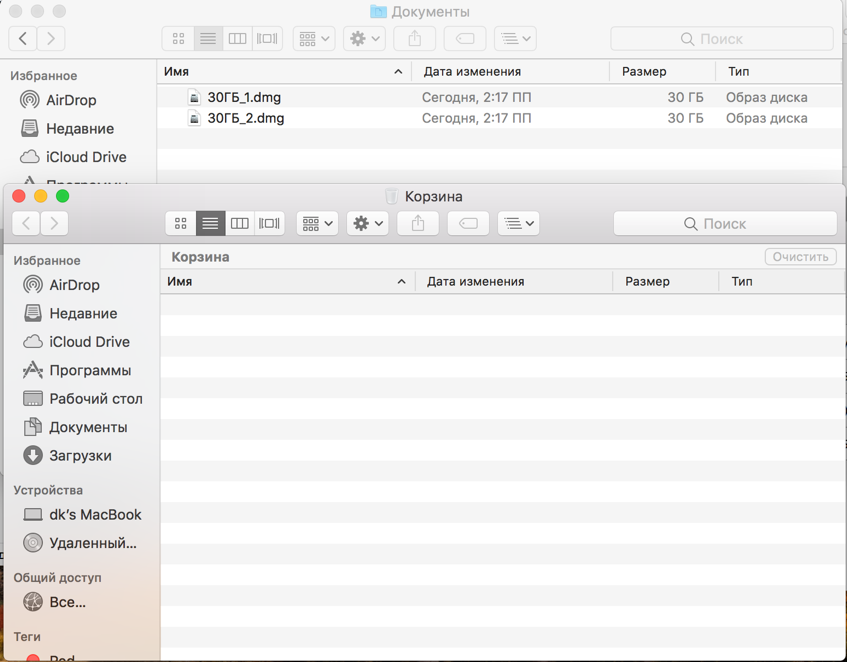Open path list dropdown in Trash window
847x662 pixels.
click(x=519, y=224)
